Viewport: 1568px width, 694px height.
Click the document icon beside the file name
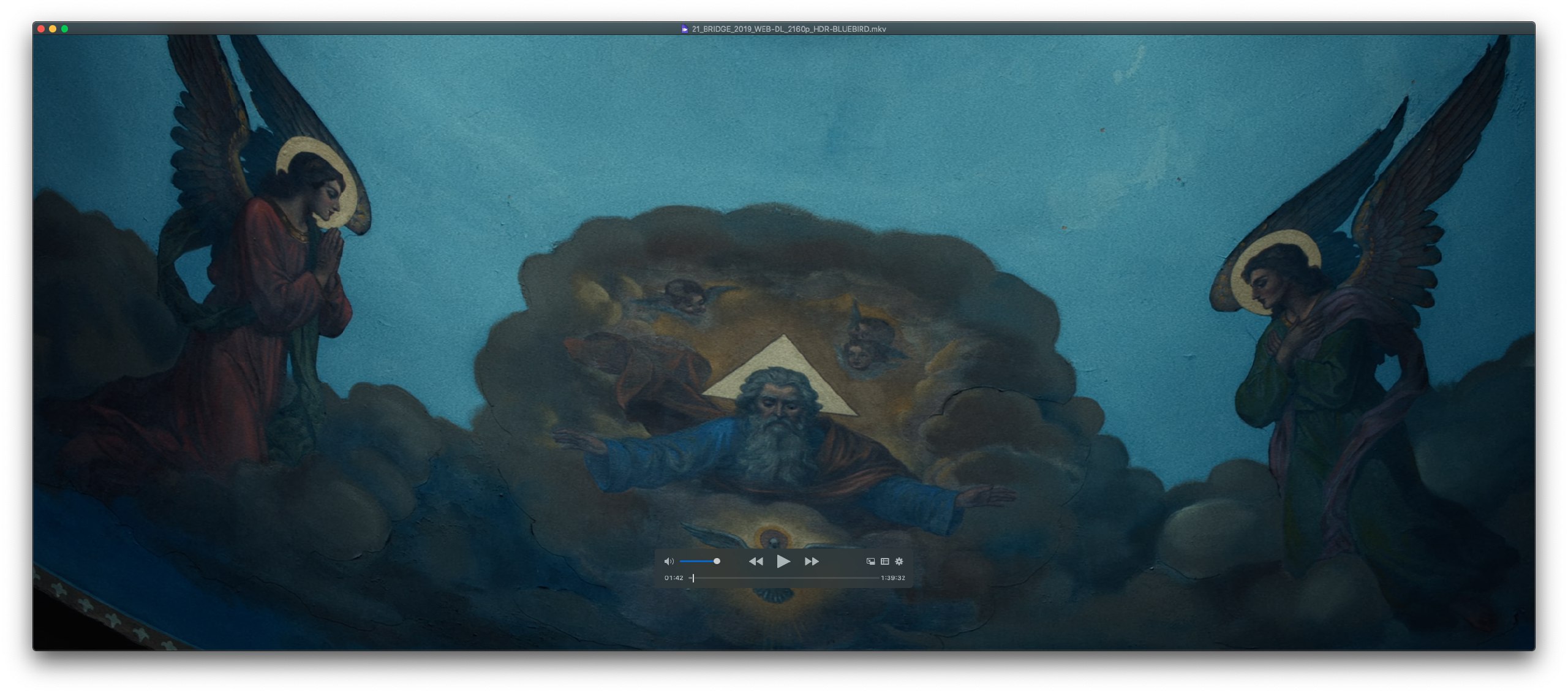pos(684,29)
